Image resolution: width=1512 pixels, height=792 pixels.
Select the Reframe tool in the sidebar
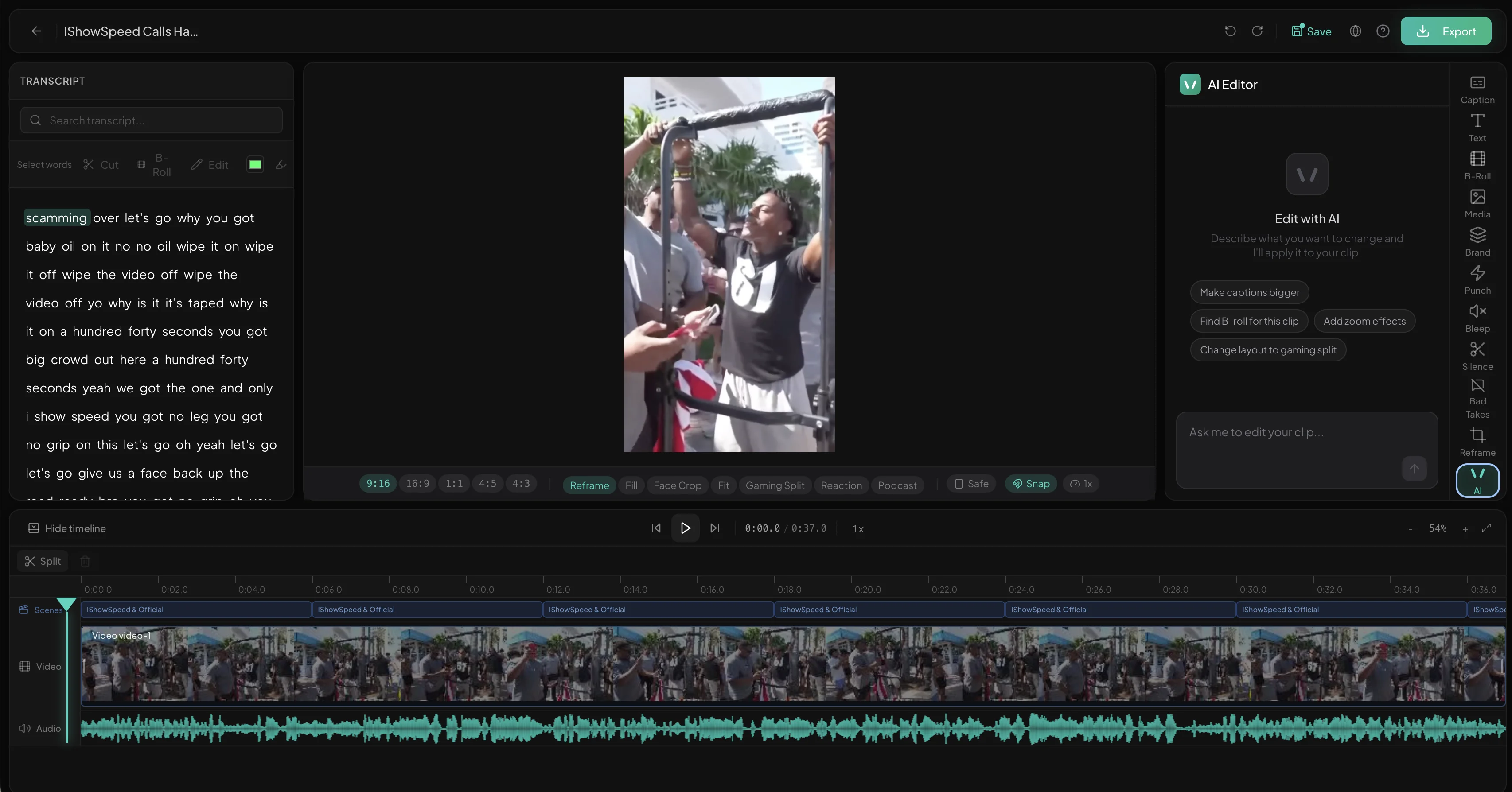click(1477, 441)
